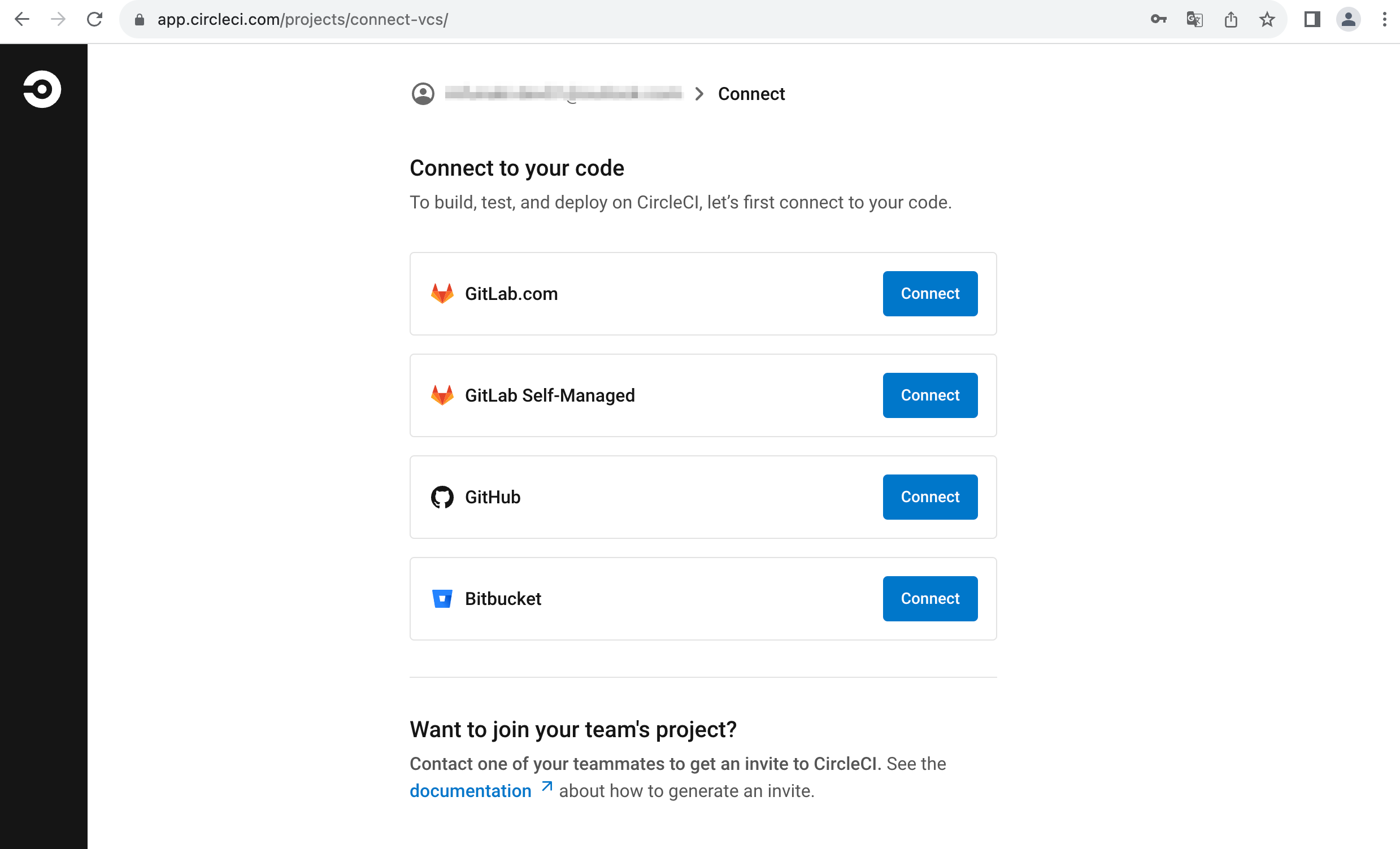Select Connect in the breadcrumb navigation

751,94
